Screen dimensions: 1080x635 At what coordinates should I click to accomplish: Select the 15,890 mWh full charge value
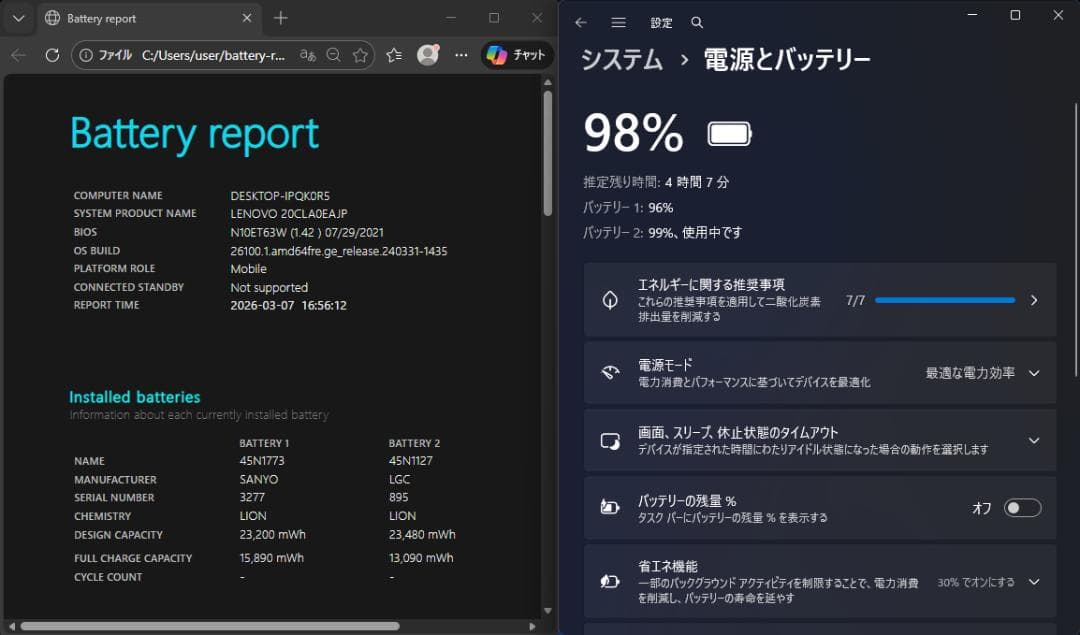271,558
